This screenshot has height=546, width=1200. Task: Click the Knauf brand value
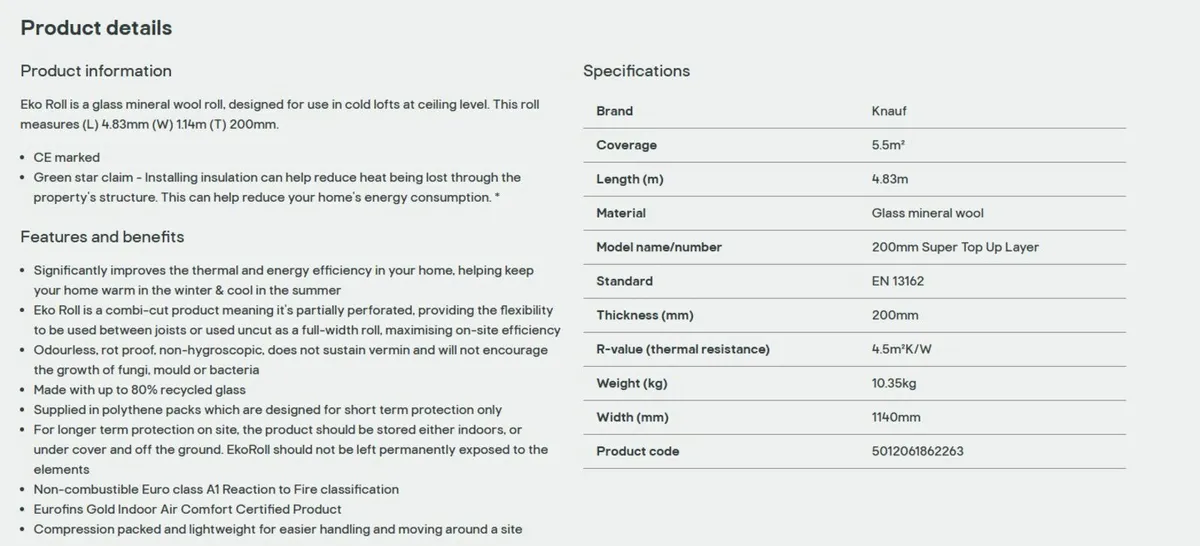click(889, 111)
